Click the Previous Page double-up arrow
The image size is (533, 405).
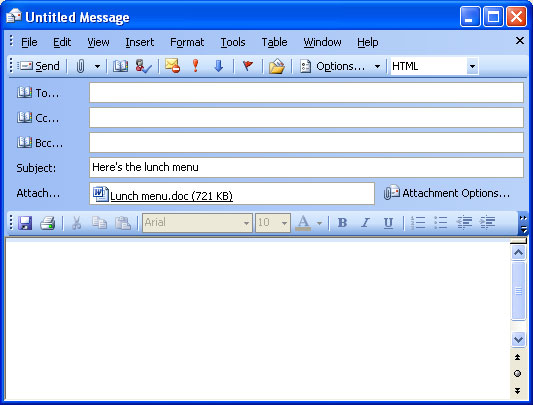point(517,357)
